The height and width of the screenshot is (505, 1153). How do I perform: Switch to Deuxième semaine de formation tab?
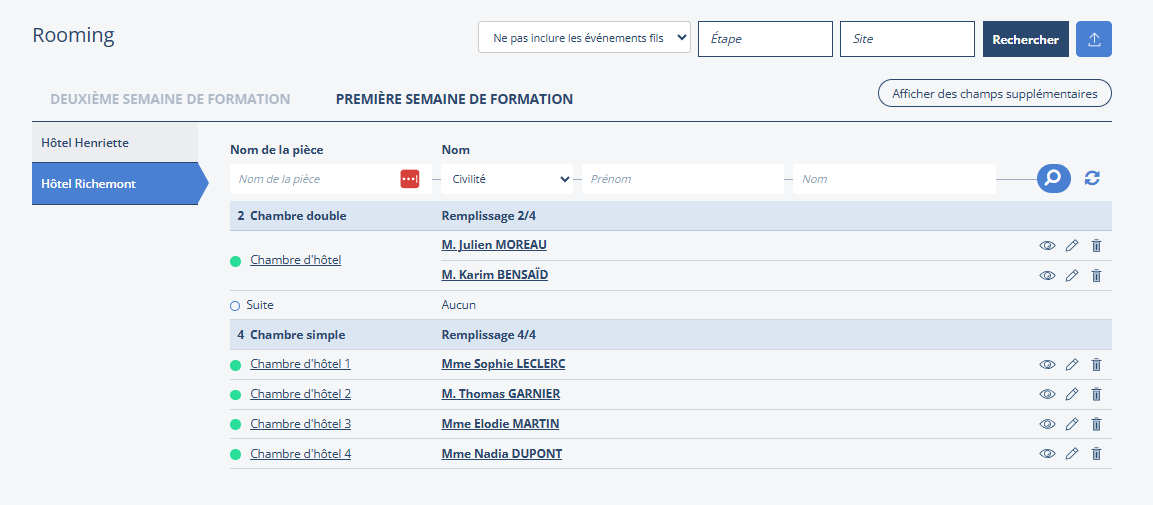tap(170, 100)
